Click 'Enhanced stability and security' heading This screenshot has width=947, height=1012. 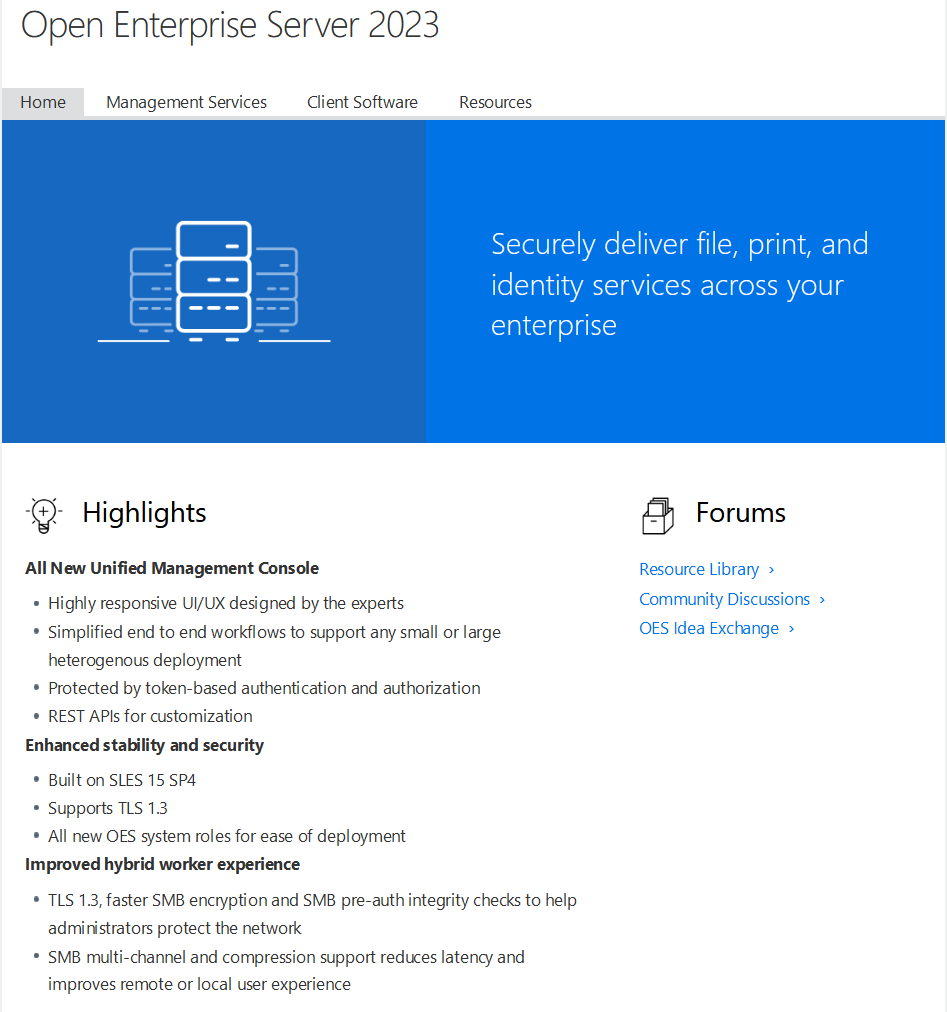point(144,745)
